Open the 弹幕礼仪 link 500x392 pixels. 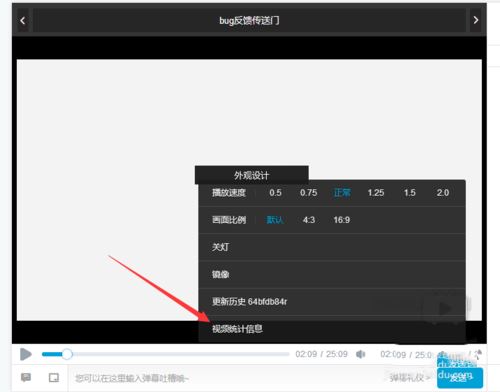coord(410,378)
